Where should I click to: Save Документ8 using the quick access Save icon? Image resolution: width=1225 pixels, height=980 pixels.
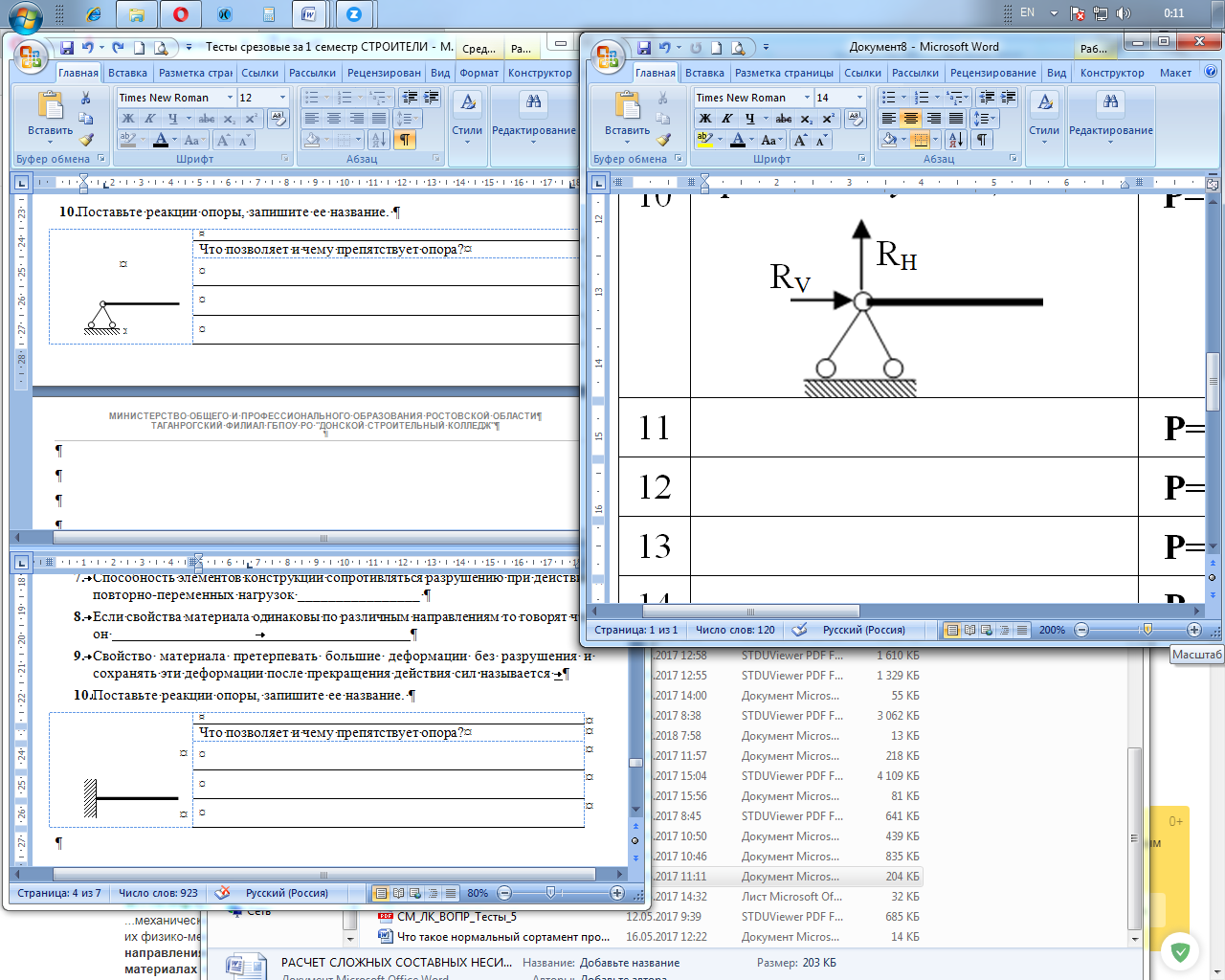[644, 47]
